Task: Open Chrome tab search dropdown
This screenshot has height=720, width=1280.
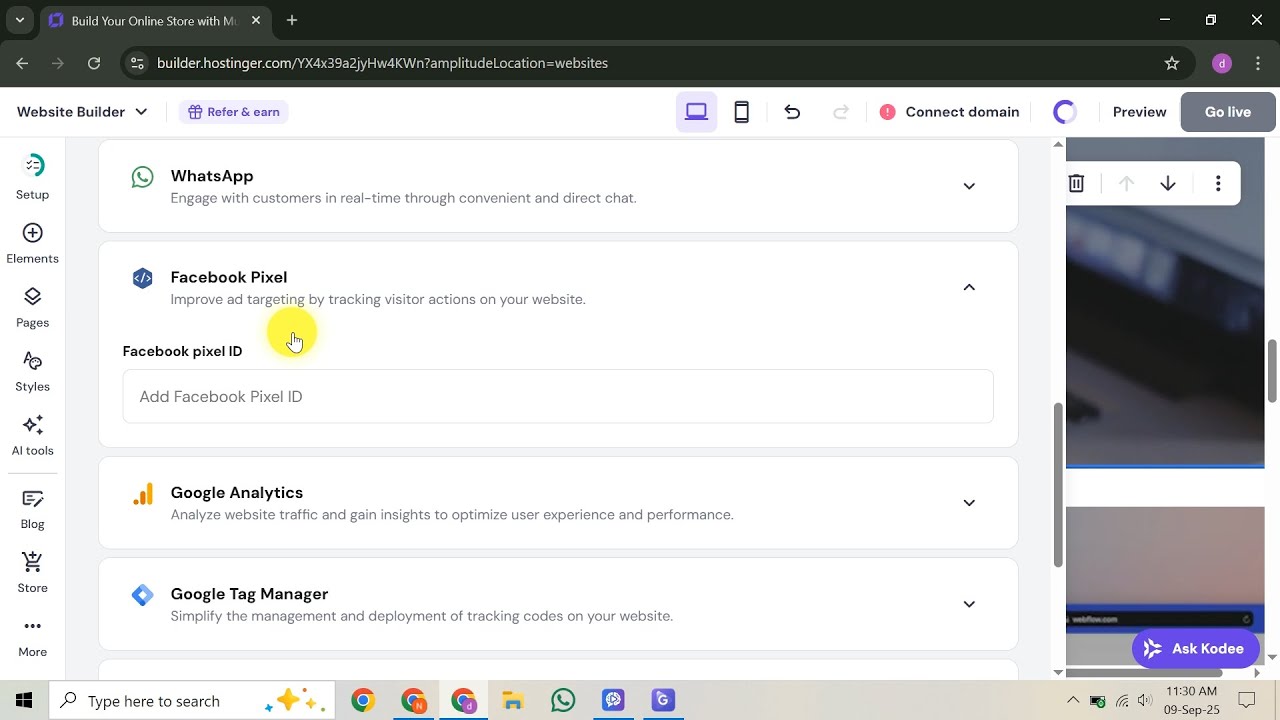Action: (19, 20)
